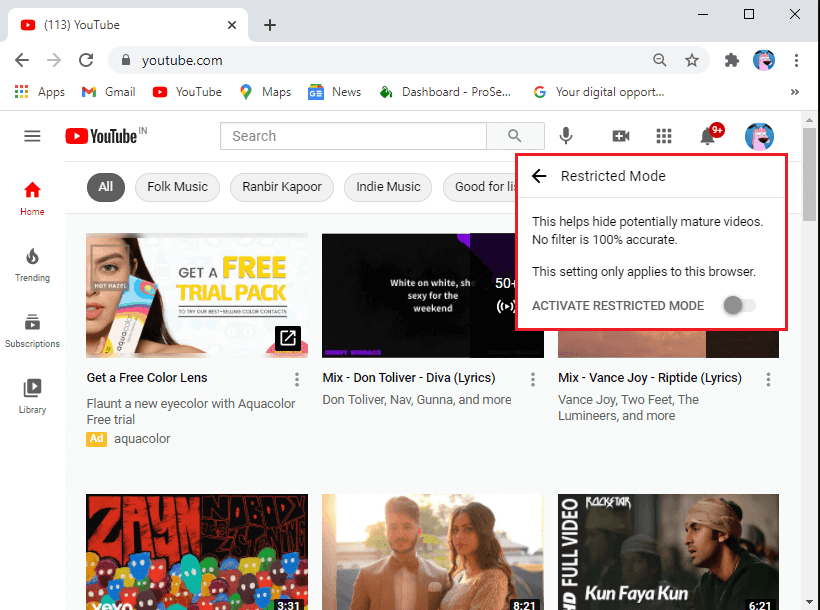This screenshot has width=820, height=610.
Task: Open the News bookmark
Action: 335,92
